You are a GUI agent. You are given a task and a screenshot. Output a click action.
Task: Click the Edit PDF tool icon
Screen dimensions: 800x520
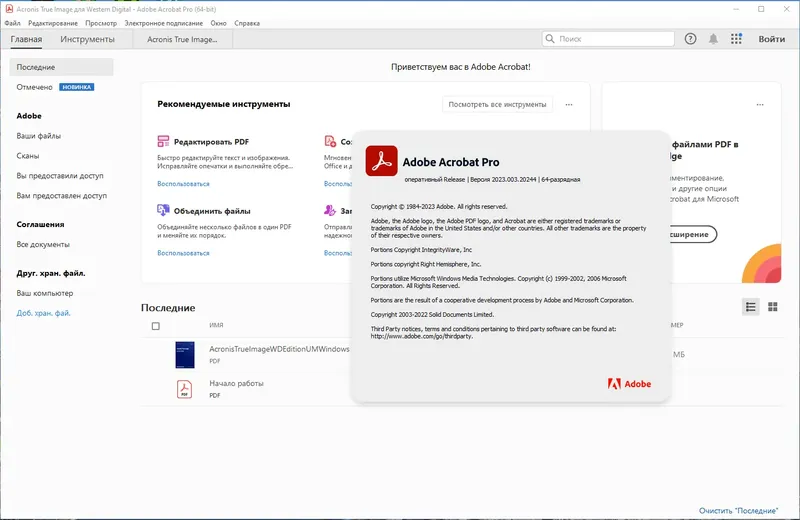coord(163,141)
